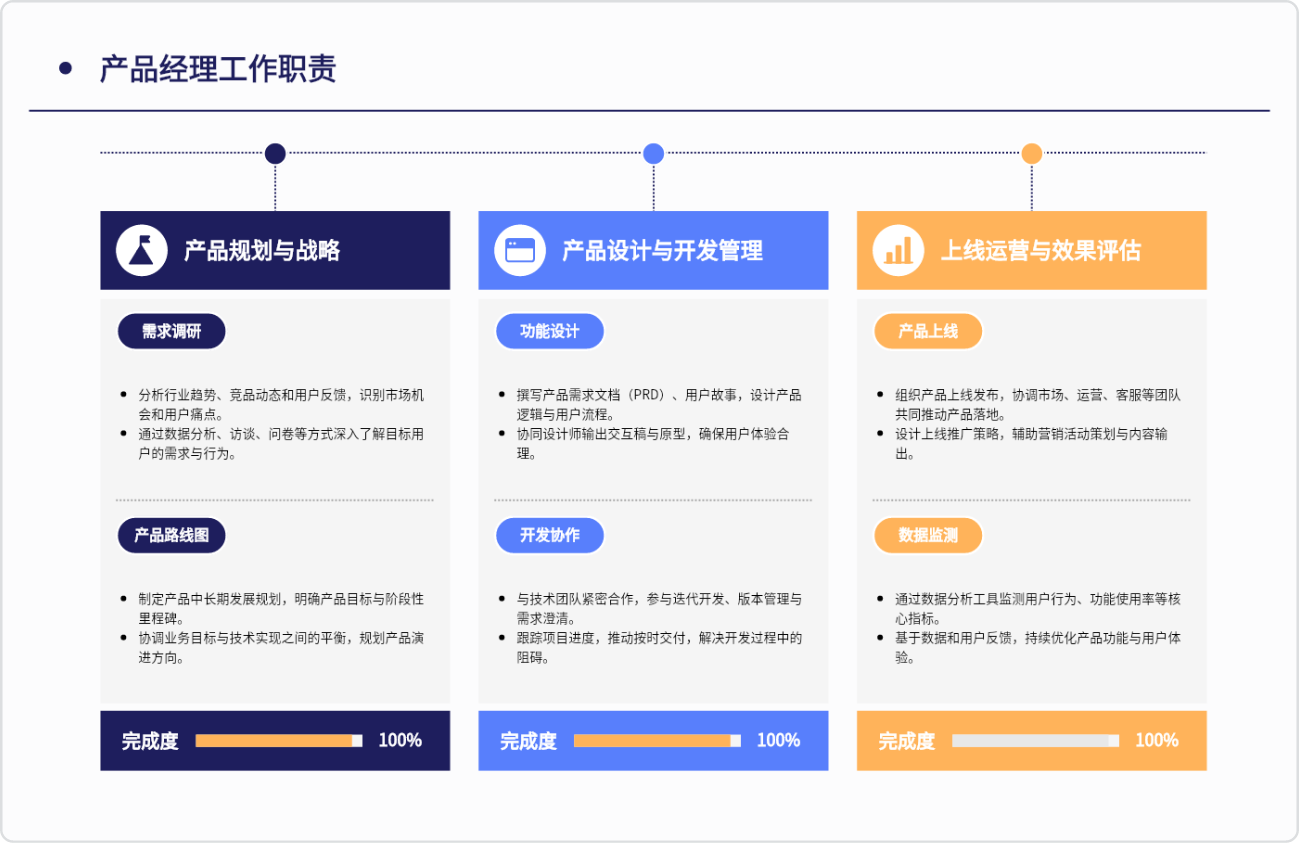Click the text starting 基于数据和用户反馈
This screenshot has width=1299, height=843.
point(1038,647)
